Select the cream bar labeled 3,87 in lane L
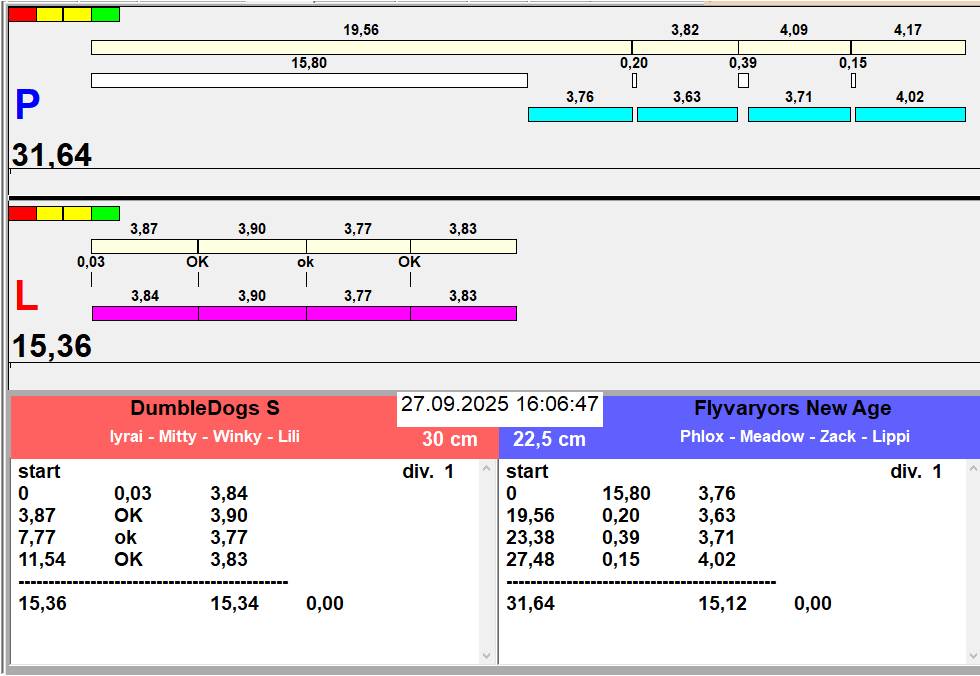The height and width of the screenshot is (676, 980). 144,246
